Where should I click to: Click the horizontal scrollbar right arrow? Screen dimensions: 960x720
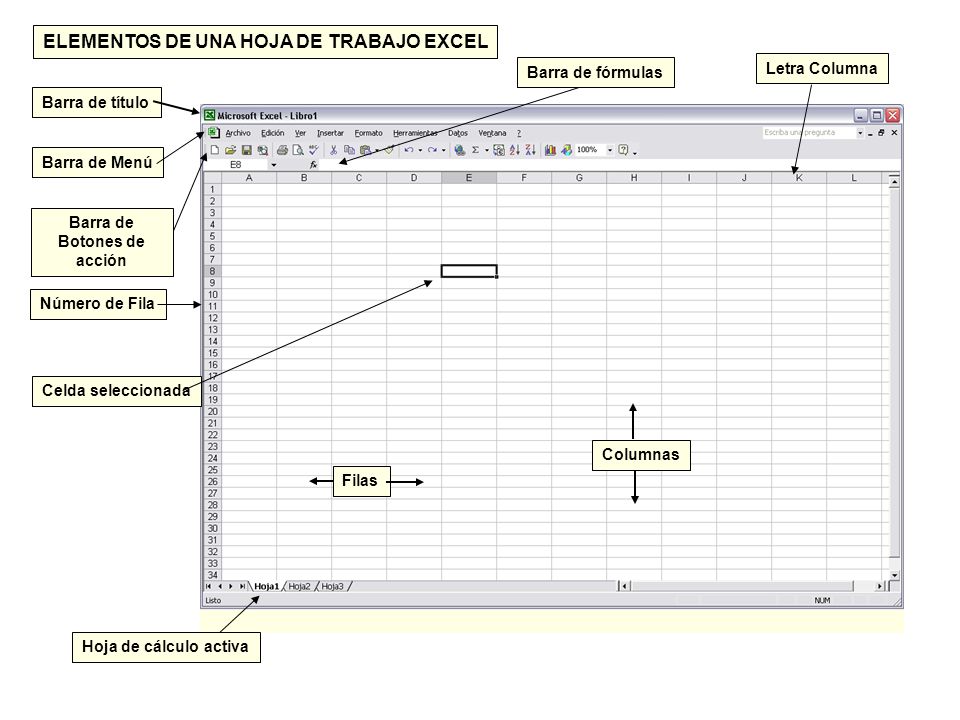click(880, 587)
